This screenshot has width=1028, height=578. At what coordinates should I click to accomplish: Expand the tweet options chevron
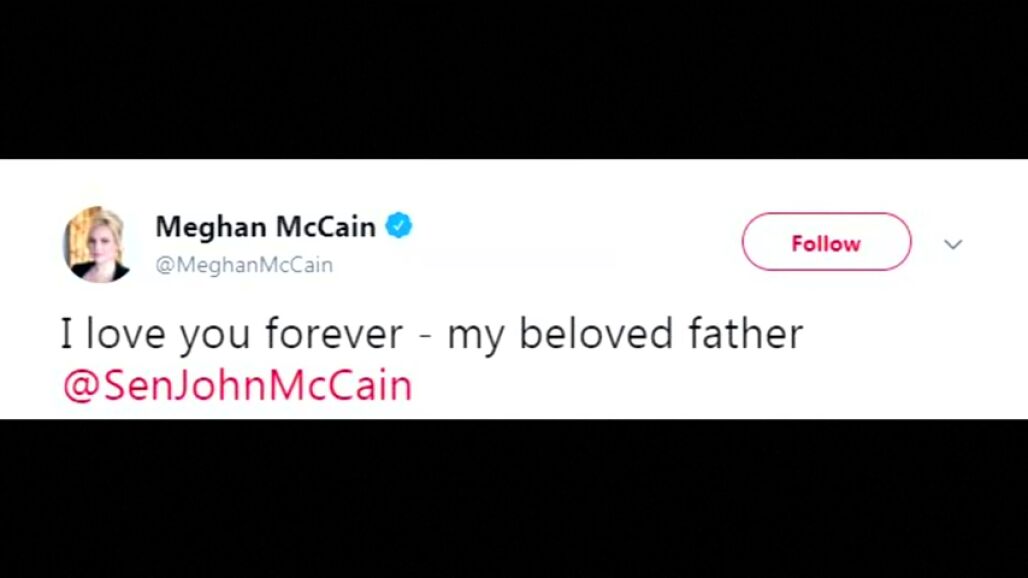[x=953, y=244]
